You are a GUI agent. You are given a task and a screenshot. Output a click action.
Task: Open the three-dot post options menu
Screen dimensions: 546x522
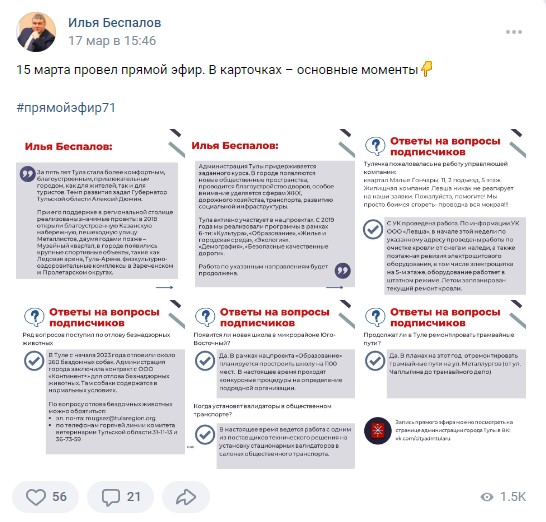point(514,32)
